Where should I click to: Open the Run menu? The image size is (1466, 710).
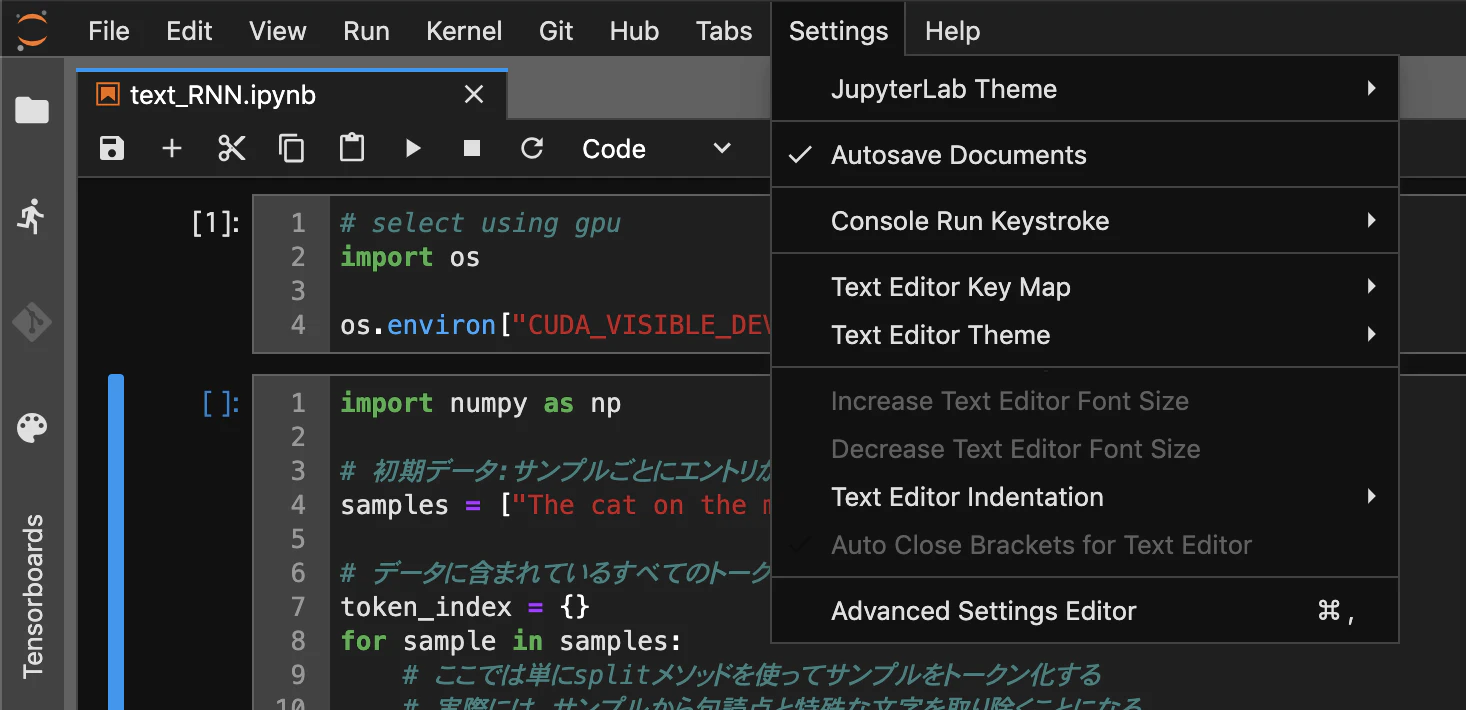tap(366, 31)
